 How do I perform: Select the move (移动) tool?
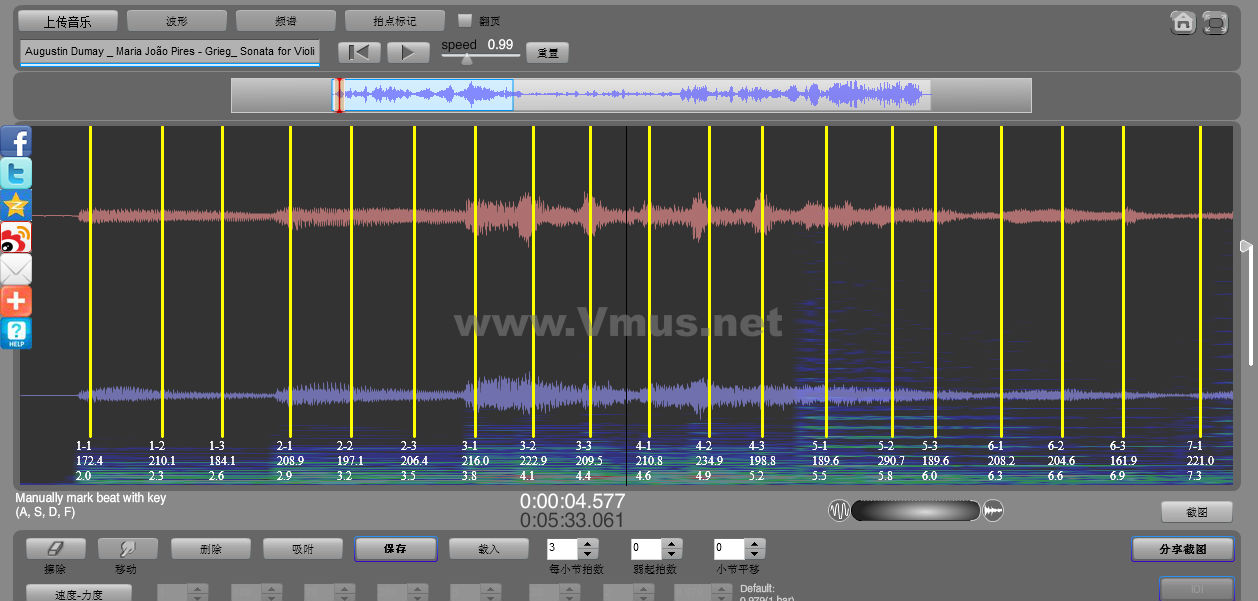[x=127, y=549]
